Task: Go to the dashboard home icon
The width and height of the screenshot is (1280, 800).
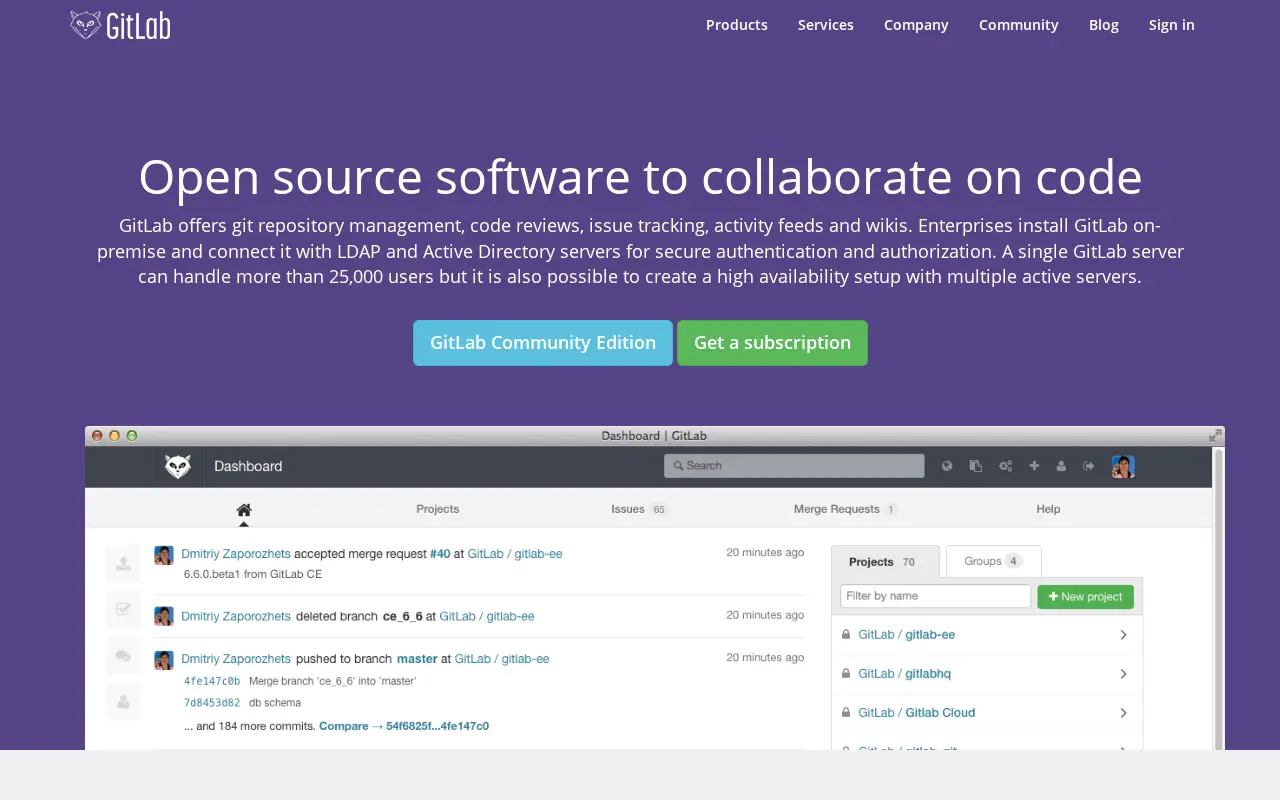Action: (244, 509)
